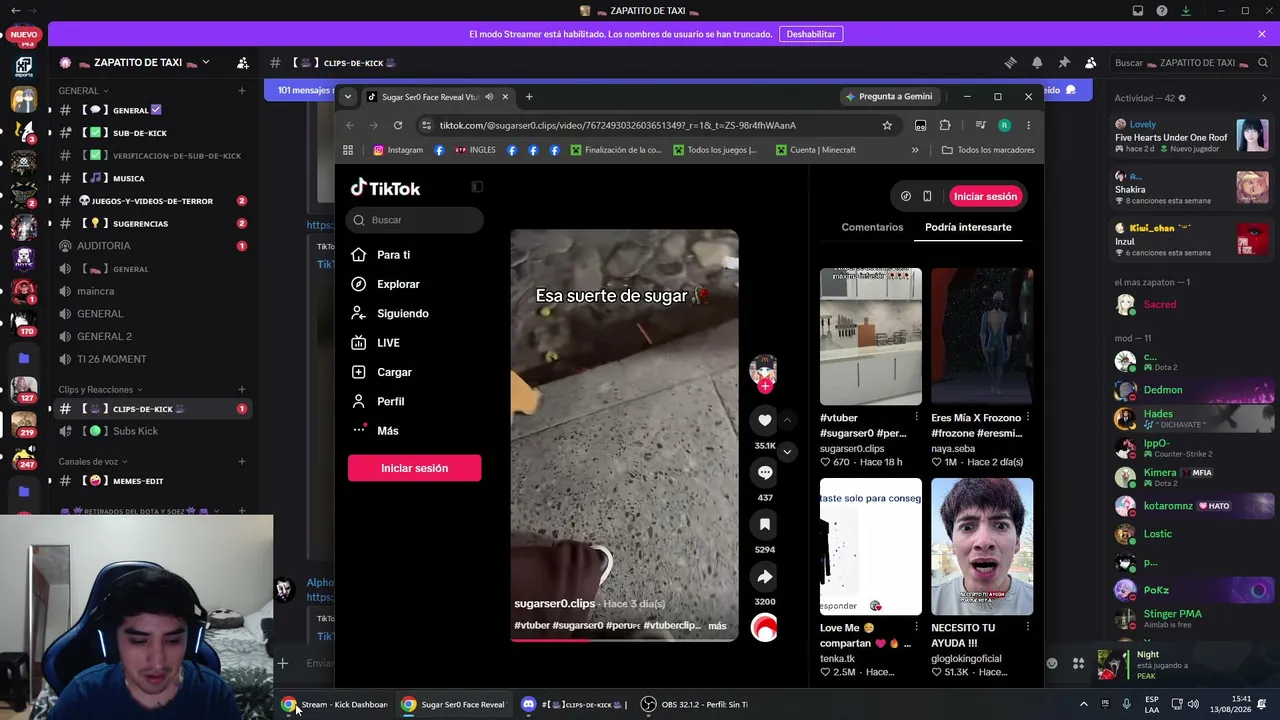Click the red Iniciar sesión sidebar button
This screenshot has height=720, width=1280.
pos(414,468)
